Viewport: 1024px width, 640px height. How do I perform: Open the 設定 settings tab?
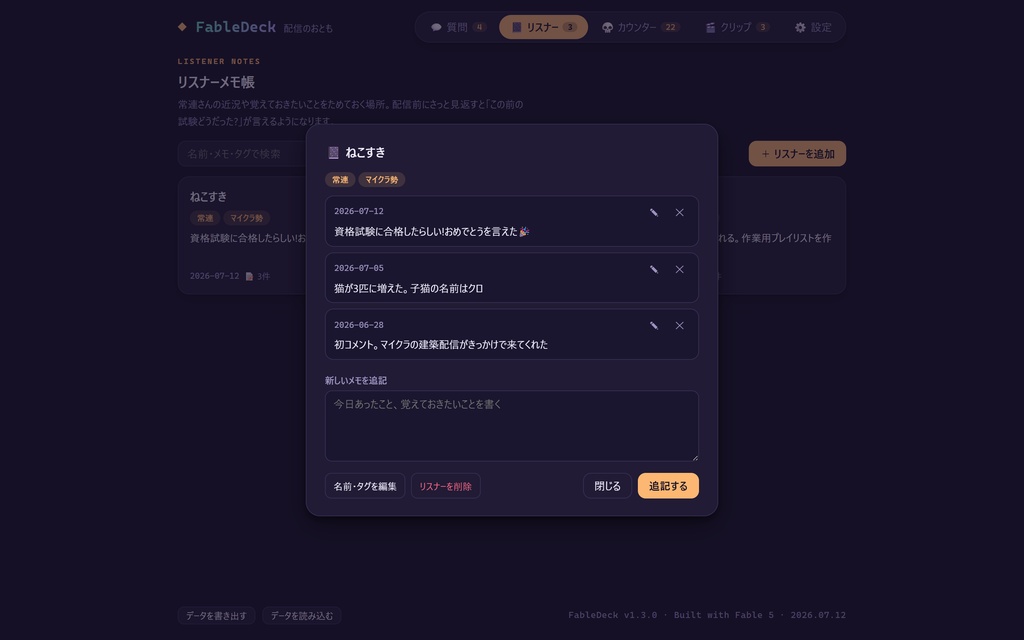click(x=813, y=27)
